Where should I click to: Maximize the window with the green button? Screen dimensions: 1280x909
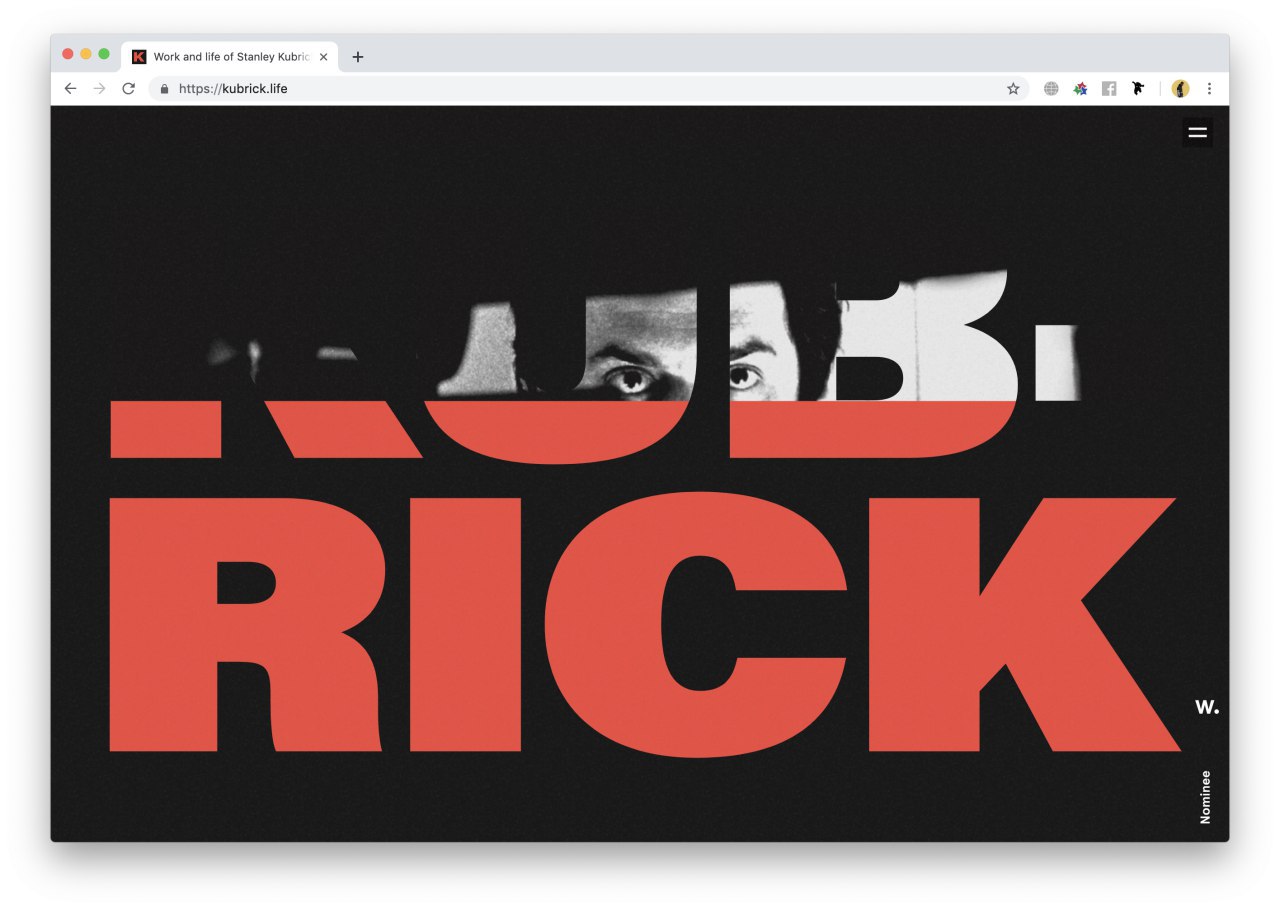pos(104,54)
